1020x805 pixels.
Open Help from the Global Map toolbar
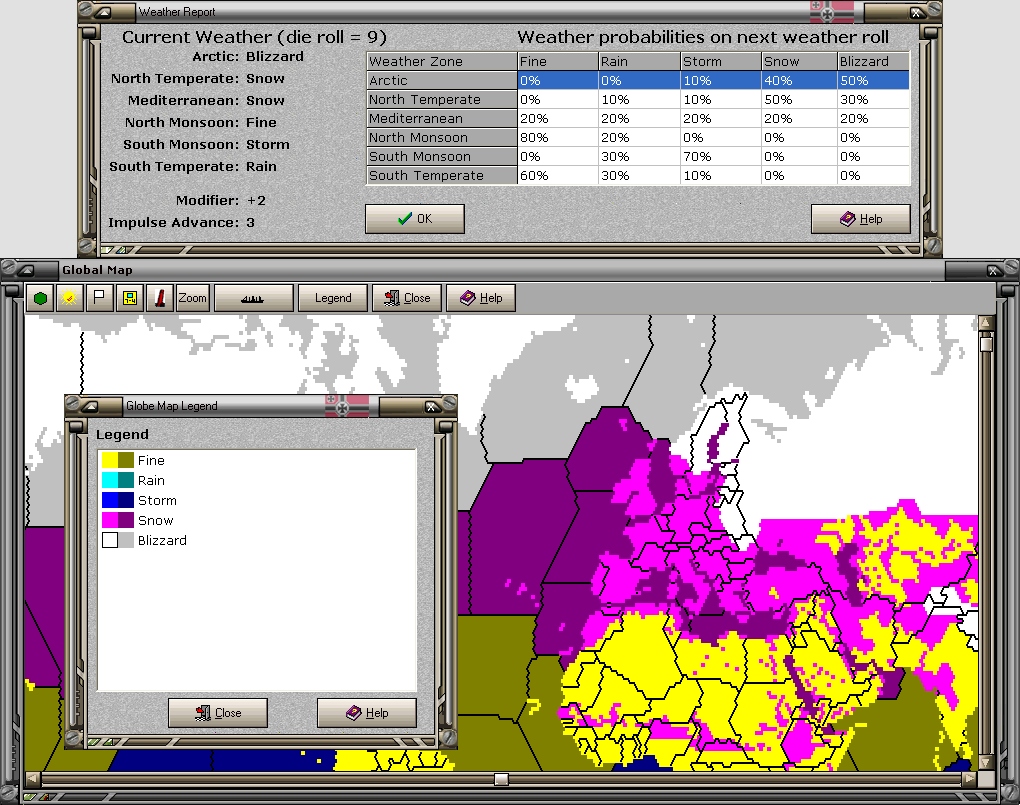pyautogui.click(x=481, y=298)
